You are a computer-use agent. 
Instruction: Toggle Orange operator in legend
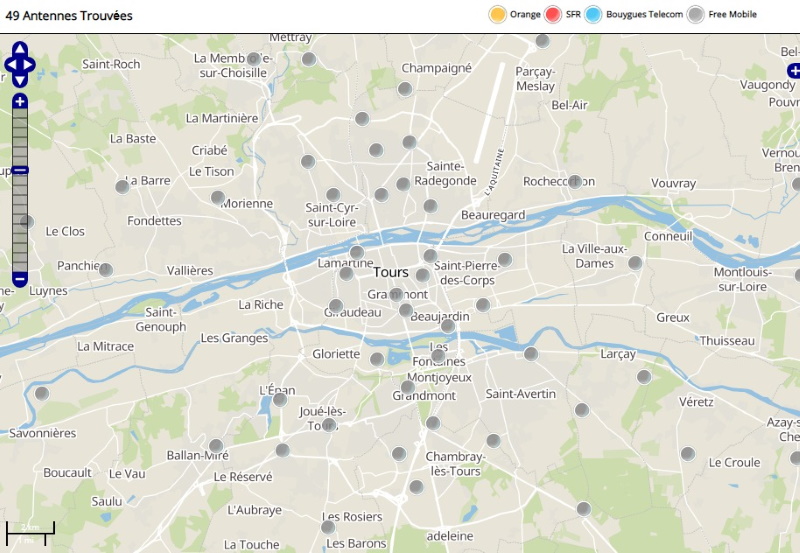click(497, 15)
